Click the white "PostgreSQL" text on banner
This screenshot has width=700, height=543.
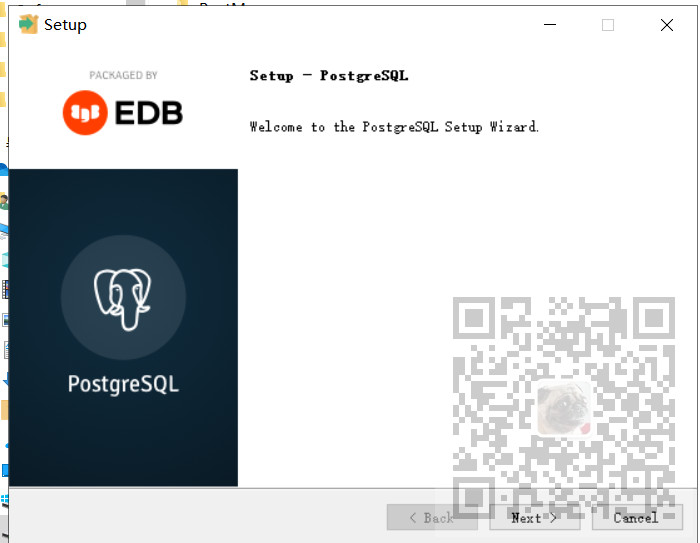pos(123,384)
